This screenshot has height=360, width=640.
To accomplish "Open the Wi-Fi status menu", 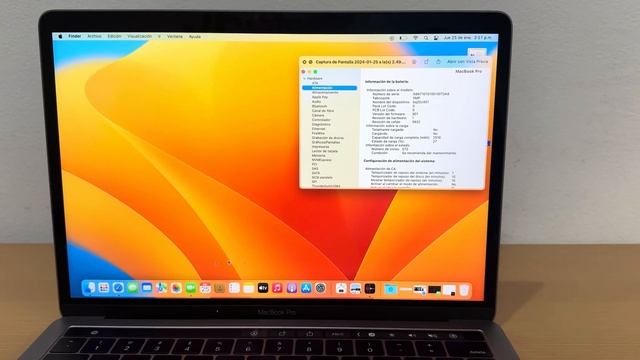I will pos(415,38).
